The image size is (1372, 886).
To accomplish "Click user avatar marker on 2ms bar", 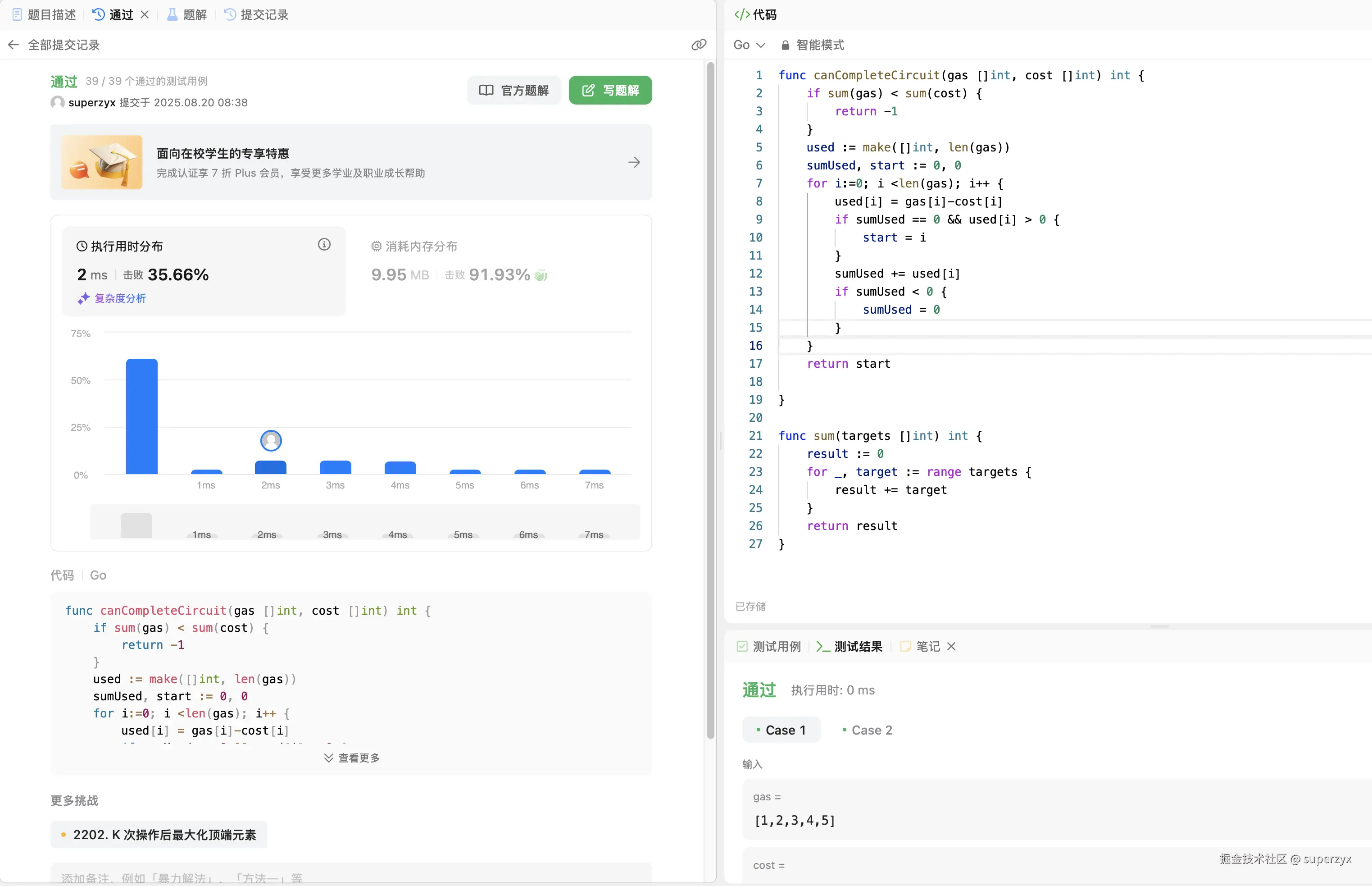I will pyautogui.click(x=271, y=441).
